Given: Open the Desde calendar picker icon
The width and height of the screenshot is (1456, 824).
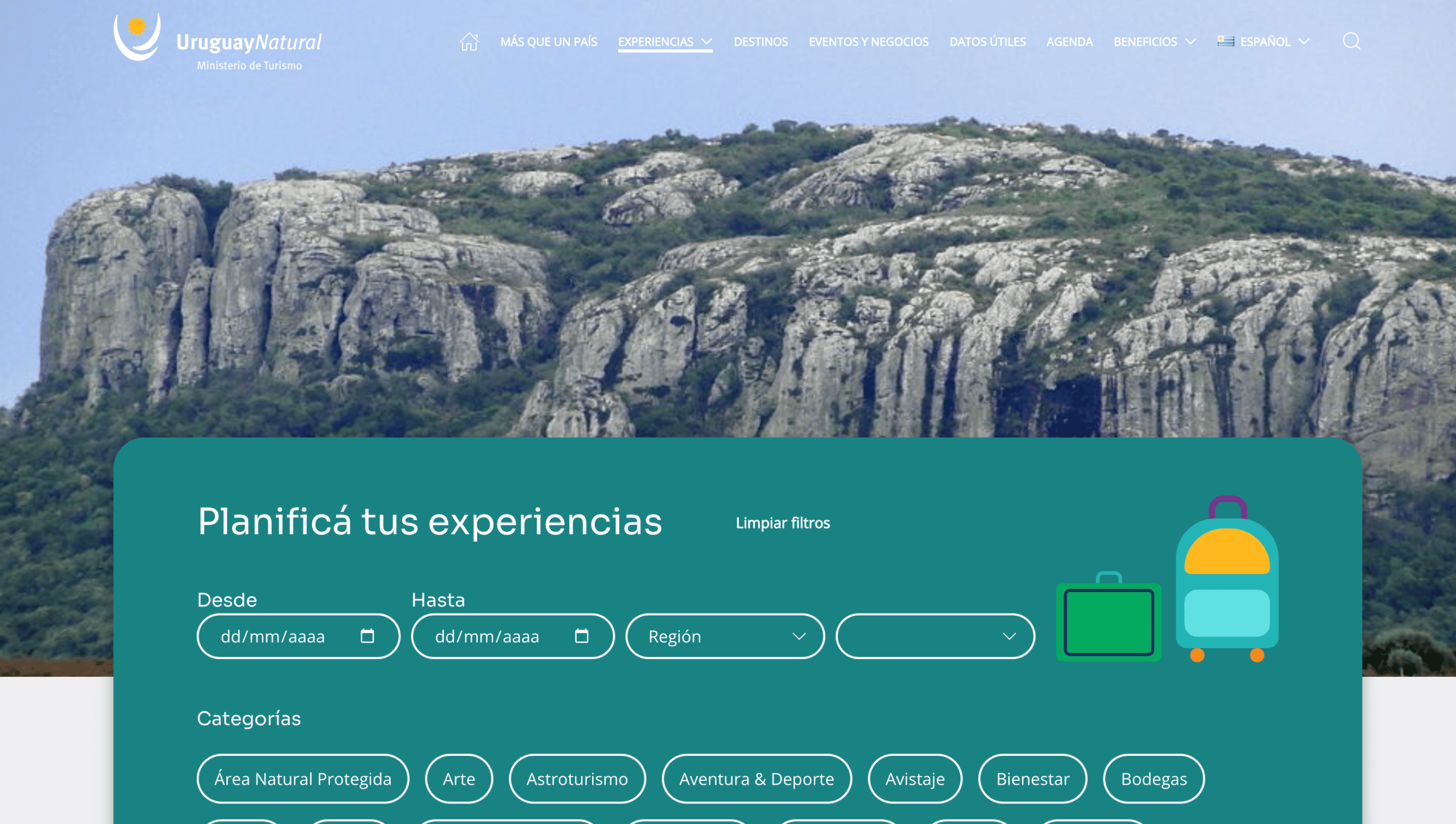Looking at the screenshot, I should tap(367, 636).
